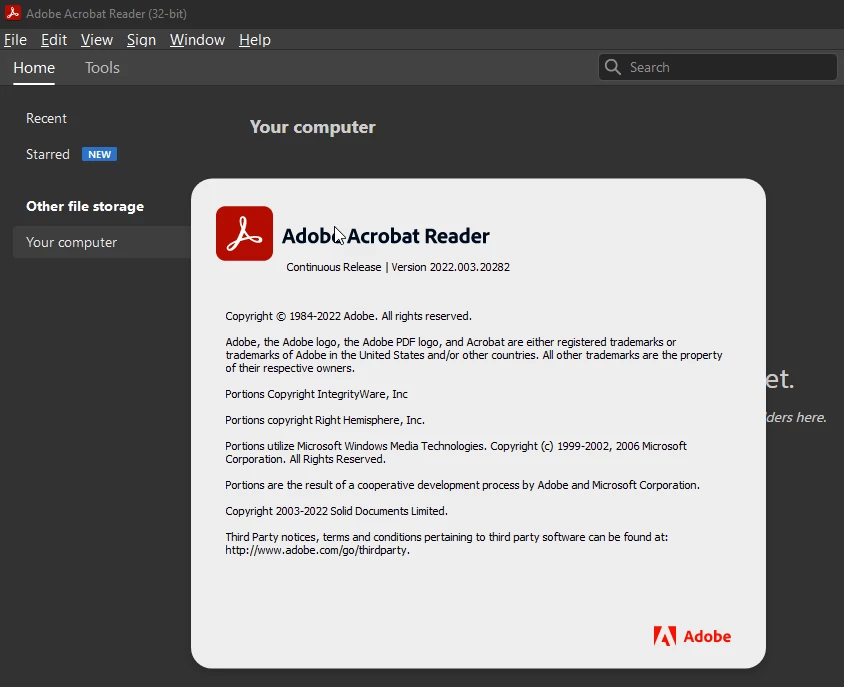Click the Solid Documents Limited copyright line
This screenshot has width=844, height=687.
pos(336,511)
